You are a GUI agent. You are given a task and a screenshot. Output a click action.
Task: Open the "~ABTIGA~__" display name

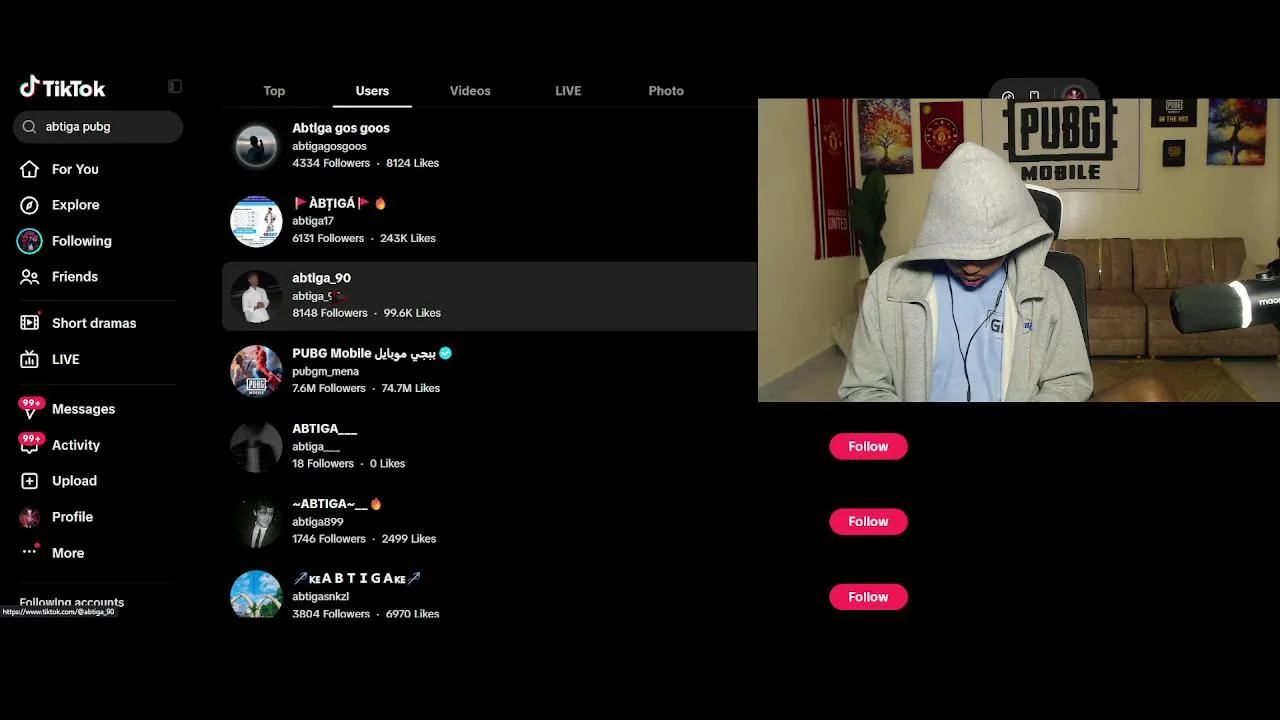click(330, 503)
